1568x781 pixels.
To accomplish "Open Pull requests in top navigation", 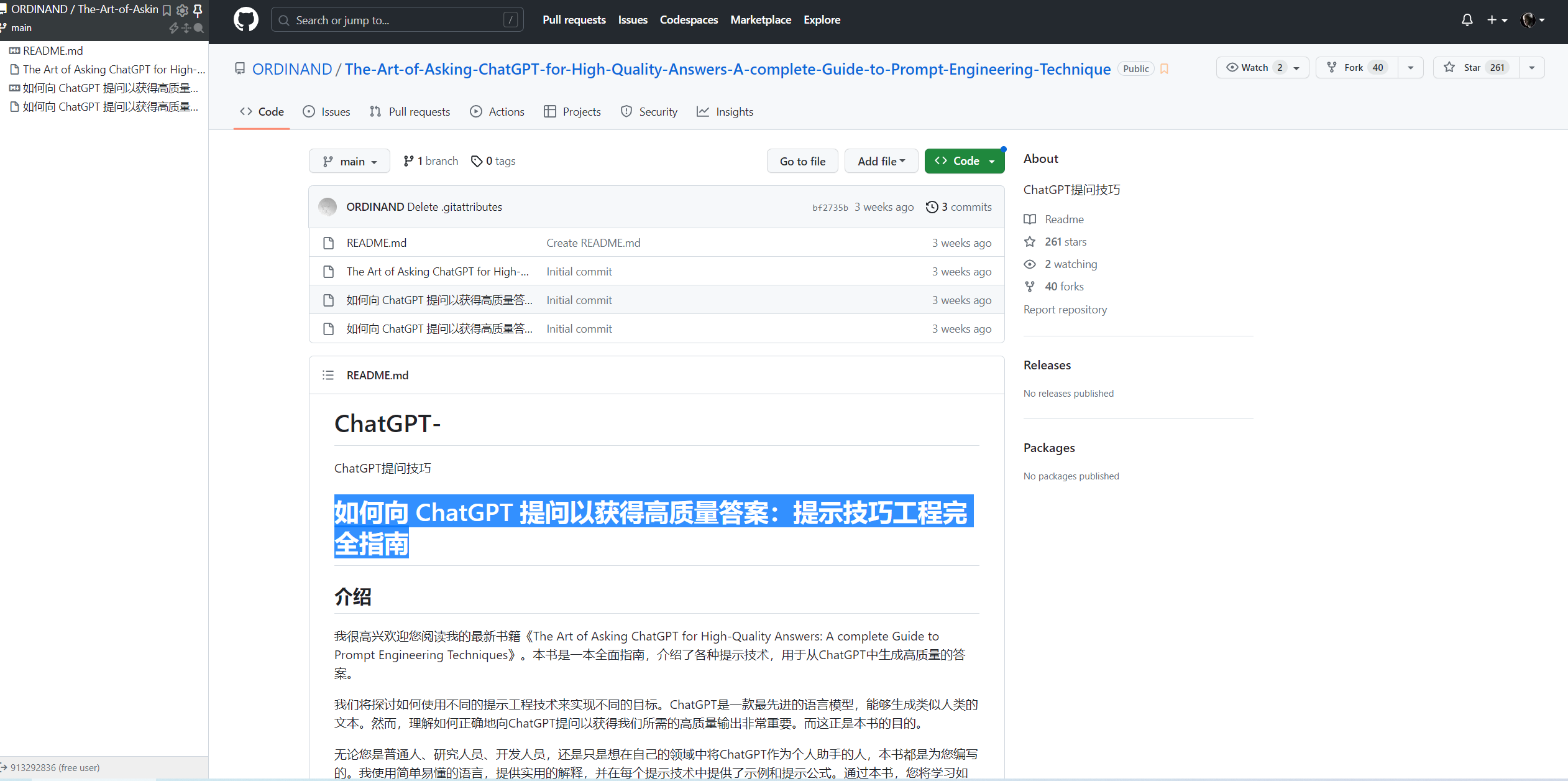I will [x=574, y=20].
